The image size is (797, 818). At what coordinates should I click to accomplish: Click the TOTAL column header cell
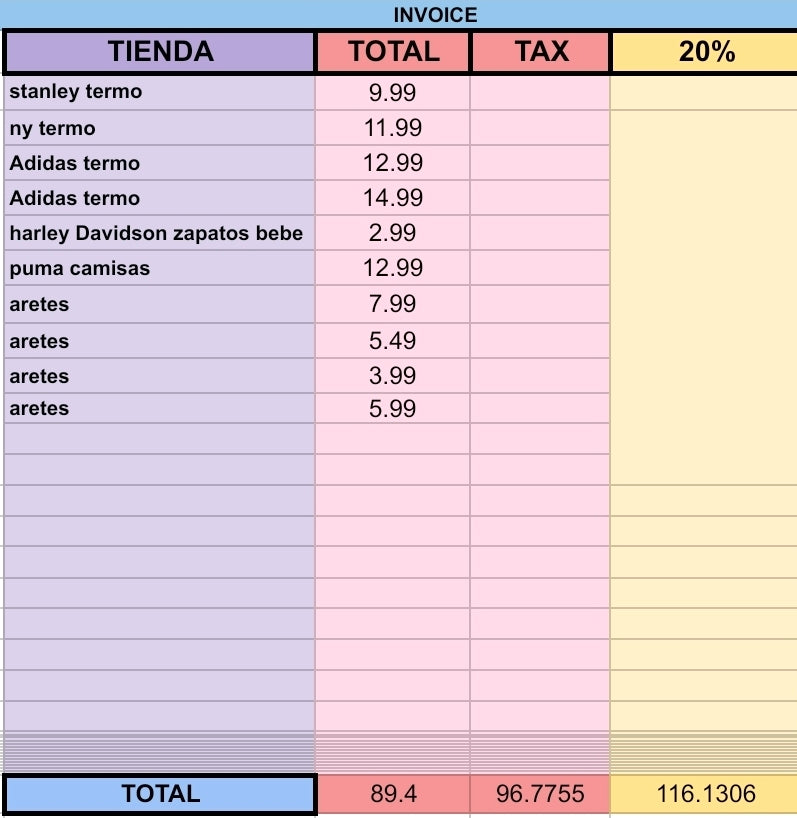click(393, 52)
